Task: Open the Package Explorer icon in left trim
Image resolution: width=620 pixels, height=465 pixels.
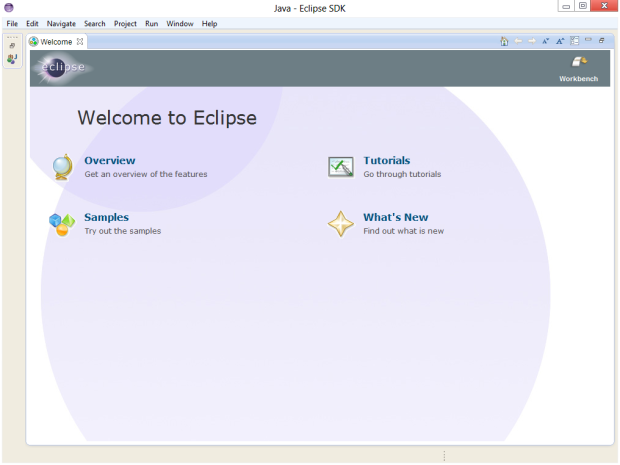Action: pos(12,59)
